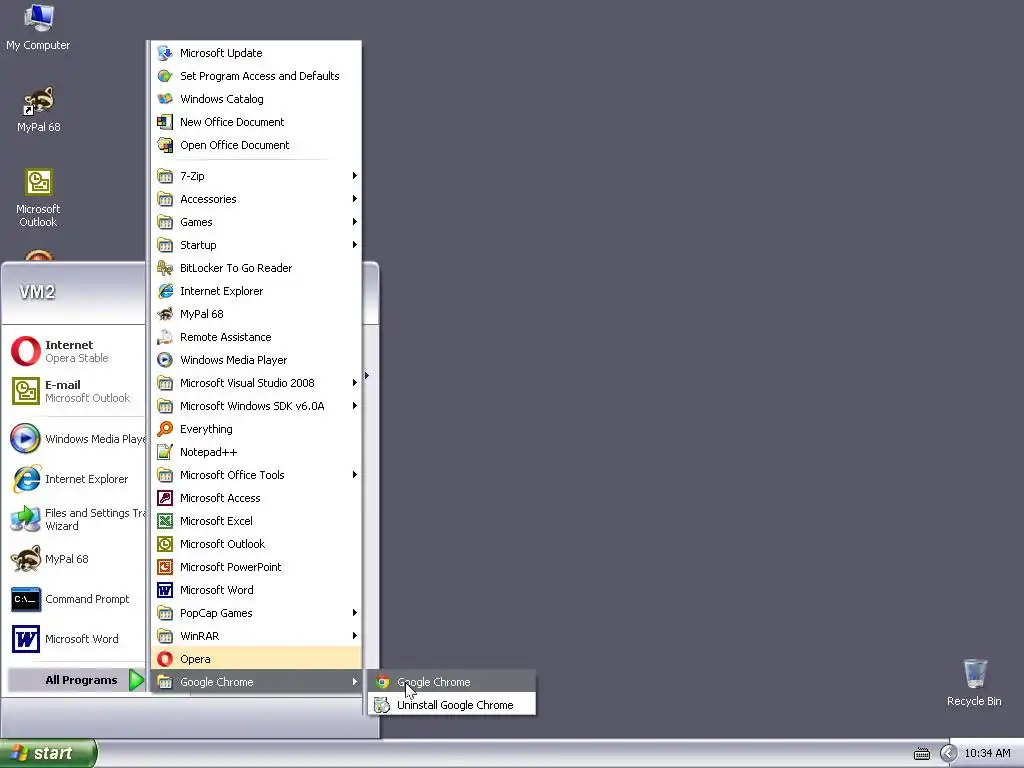
Task: Expand the Accessories folder
Action: pyautogui.click(x=256, y=199)
